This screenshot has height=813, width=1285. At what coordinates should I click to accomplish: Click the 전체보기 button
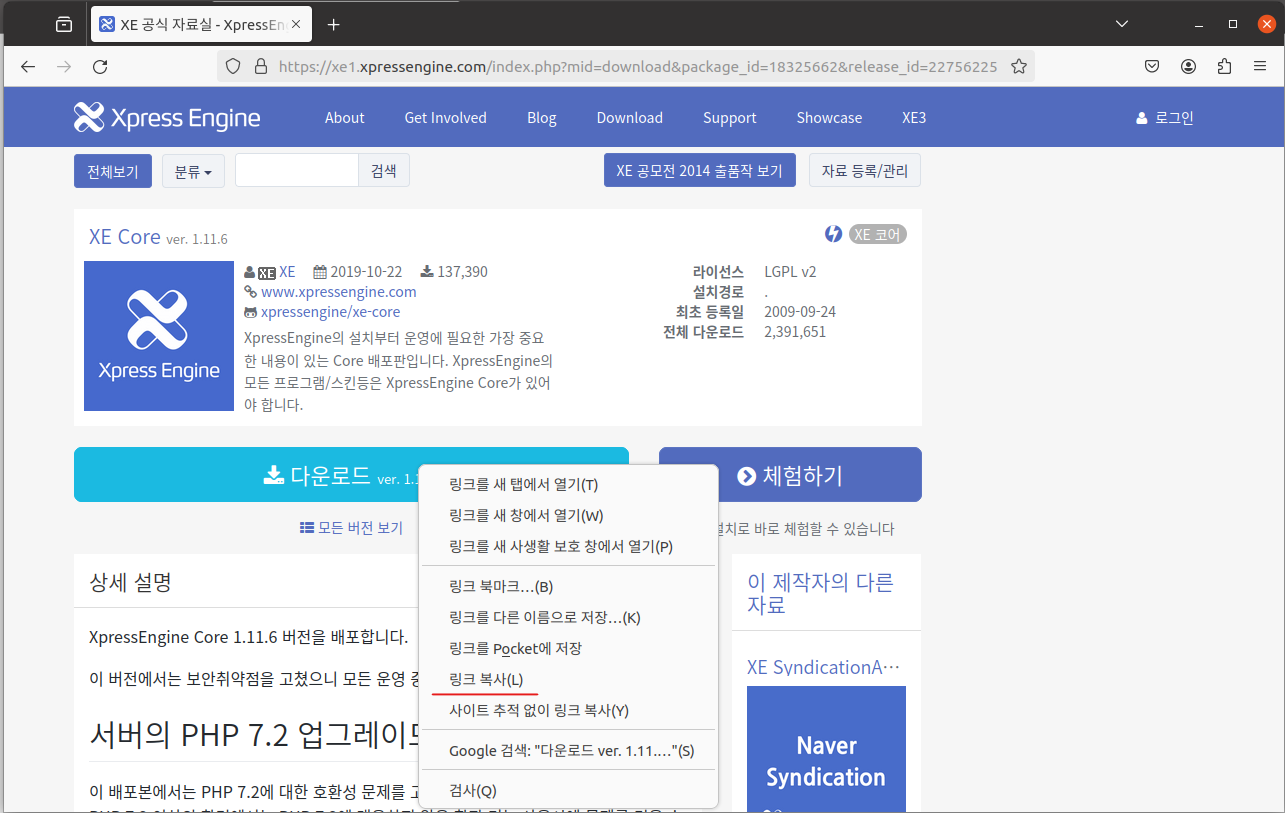coord(113,171)
